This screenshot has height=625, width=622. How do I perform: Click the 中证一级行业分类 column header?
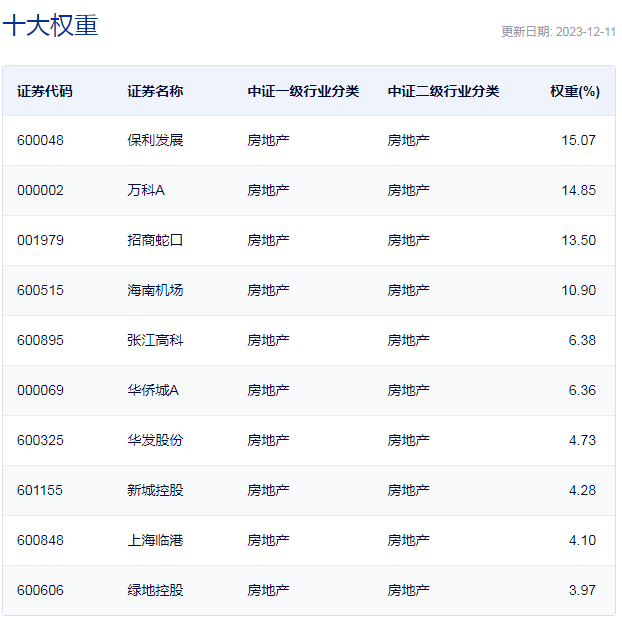tap(303, 91)
